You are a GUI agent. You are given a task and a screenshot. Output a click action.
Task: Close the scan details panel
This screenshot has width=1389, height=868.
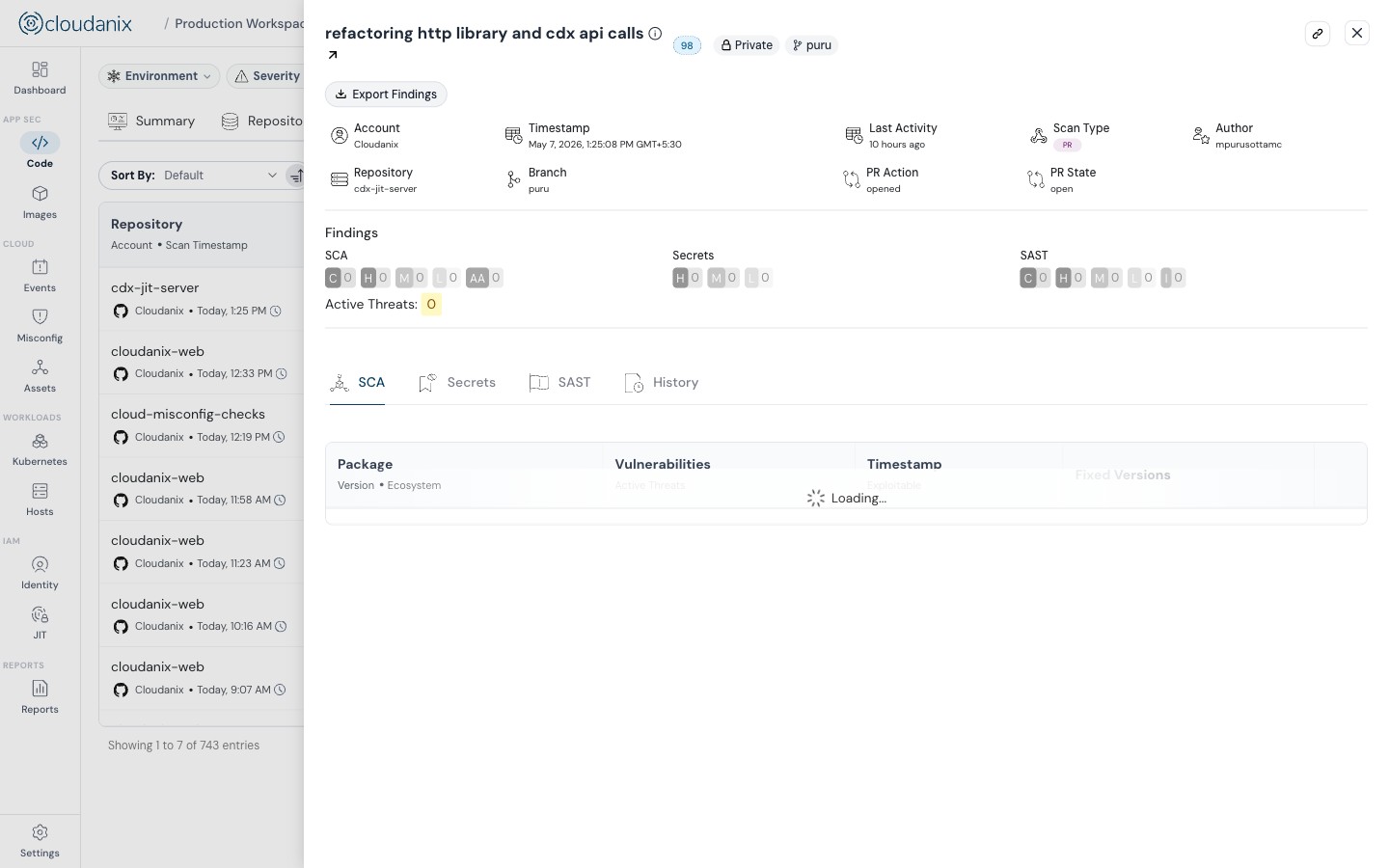point(1357,33)
